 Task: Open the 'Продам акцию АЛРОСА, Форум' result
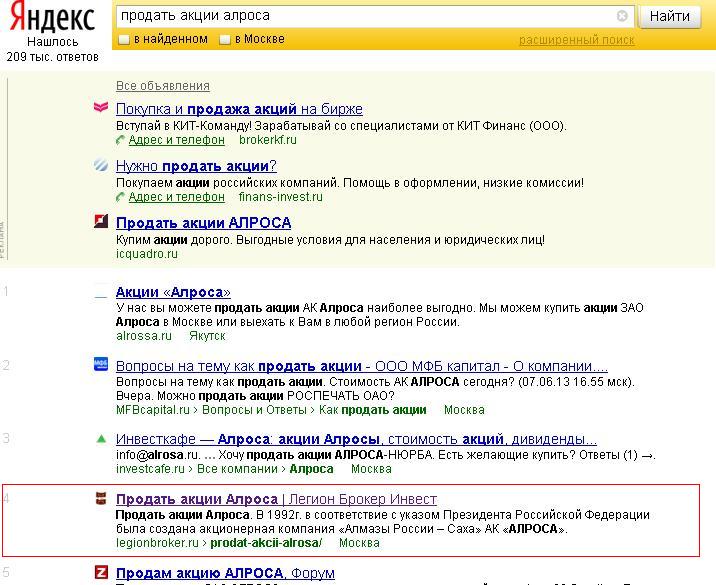[x=225, y=573]
